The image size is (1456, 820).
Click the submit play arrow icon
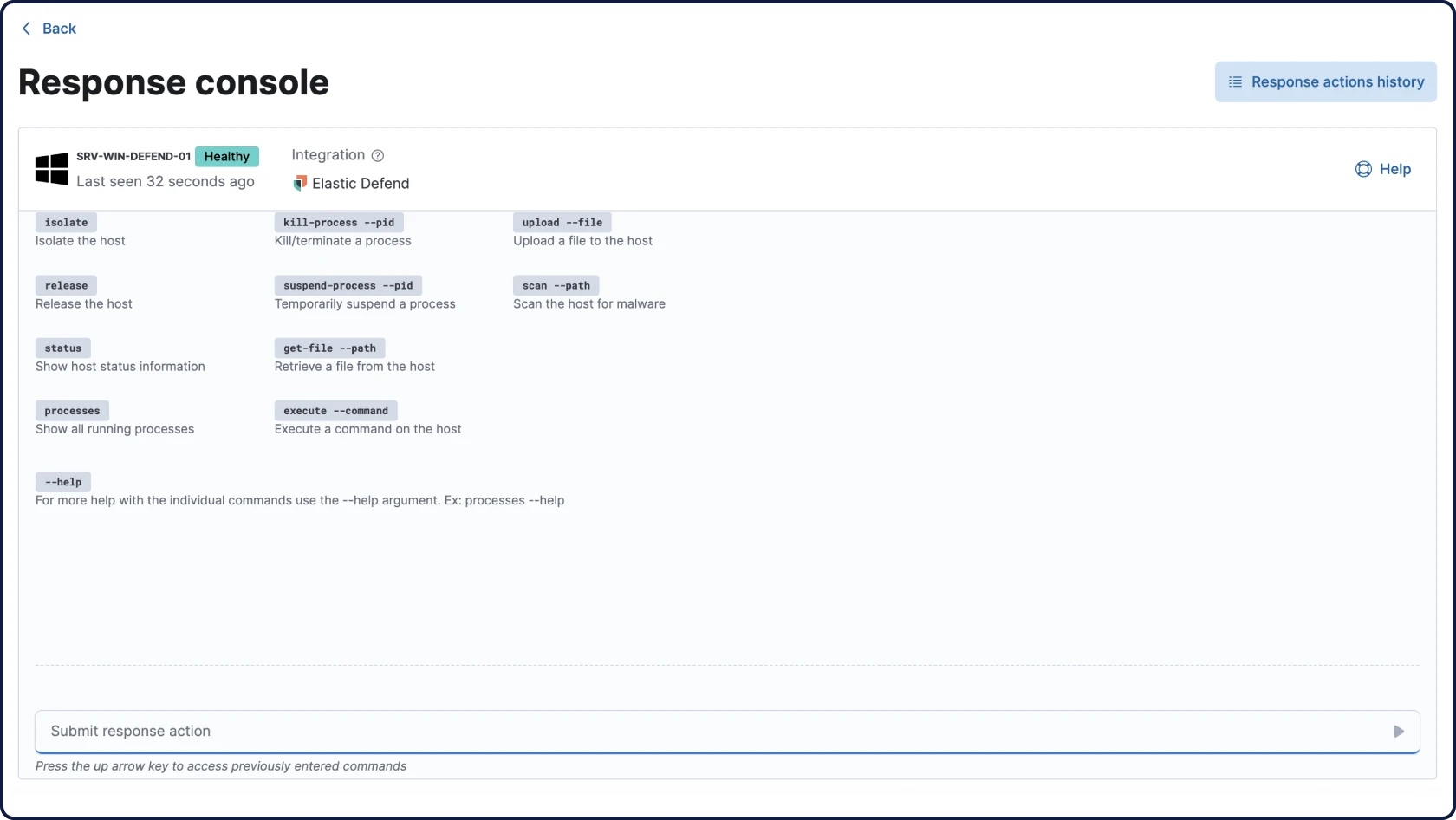pos(1398,732)
